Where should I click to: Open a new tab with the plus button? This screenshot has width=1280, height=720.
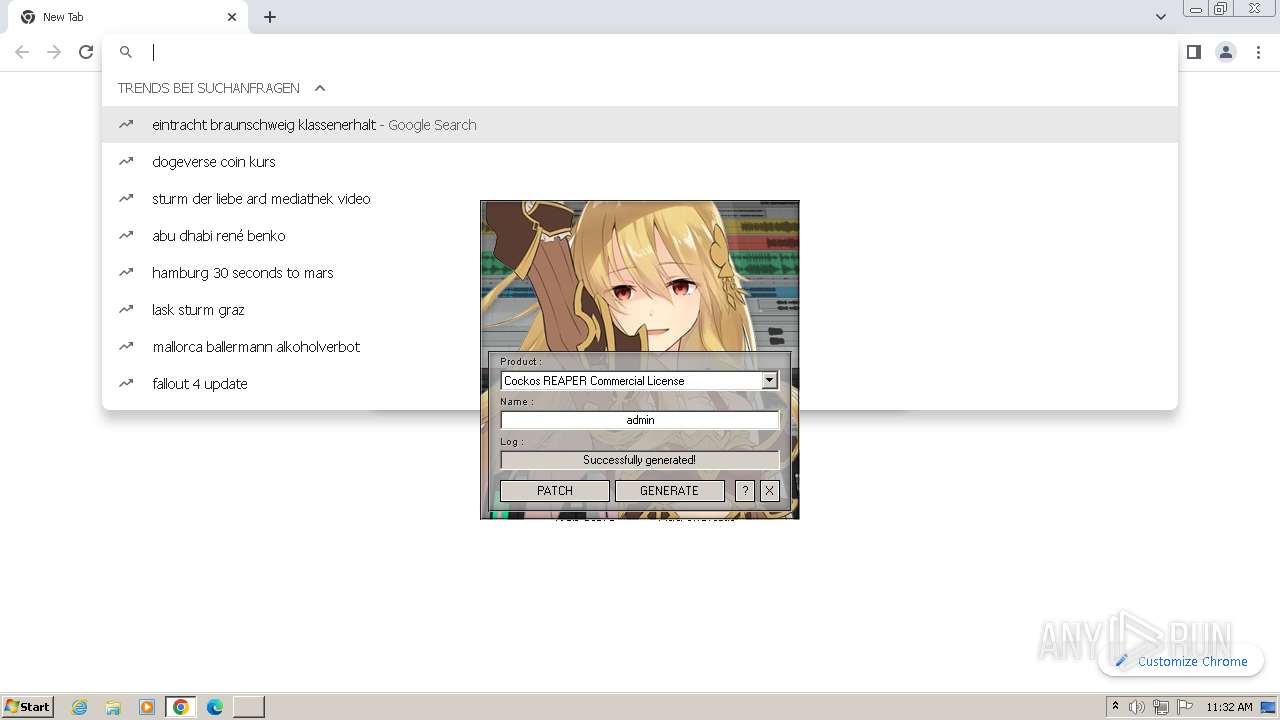pos(270,17)
